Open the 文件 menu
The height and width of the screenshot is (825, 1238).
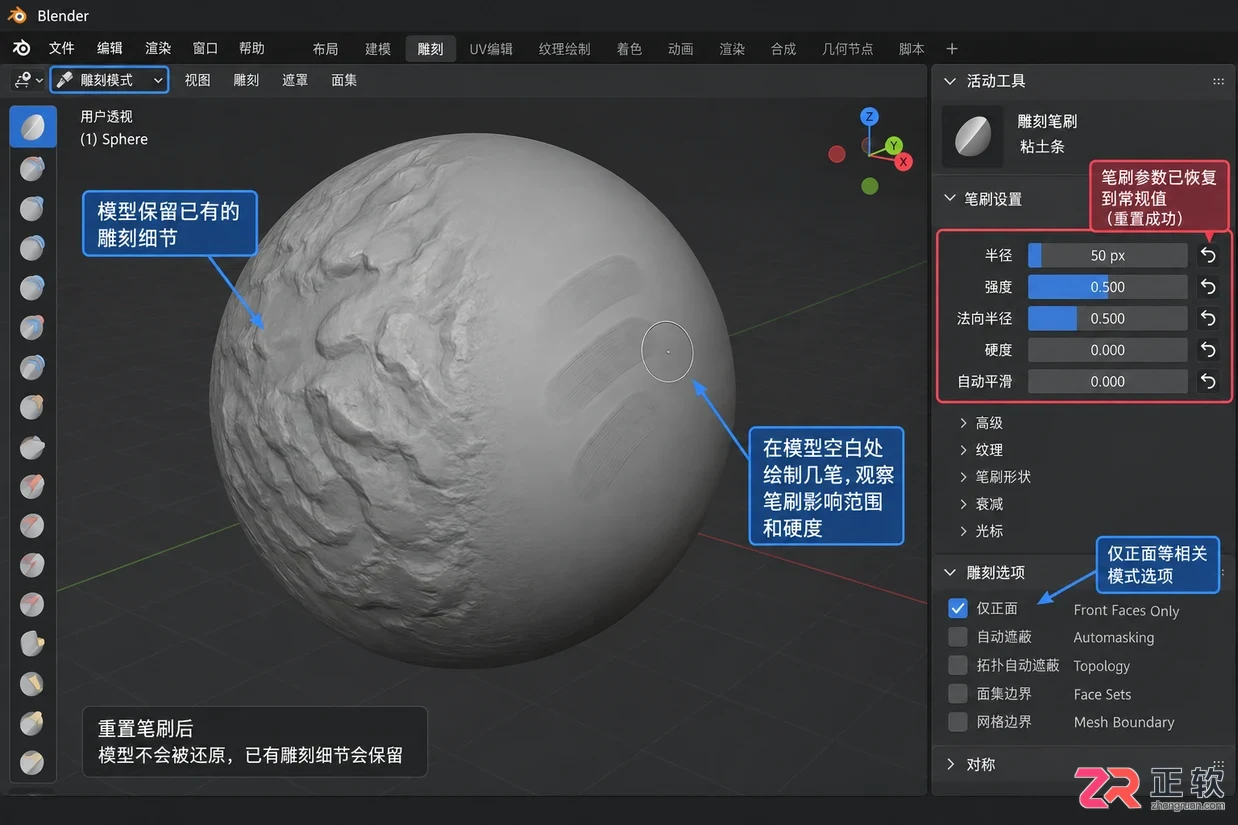click(62, 48)
